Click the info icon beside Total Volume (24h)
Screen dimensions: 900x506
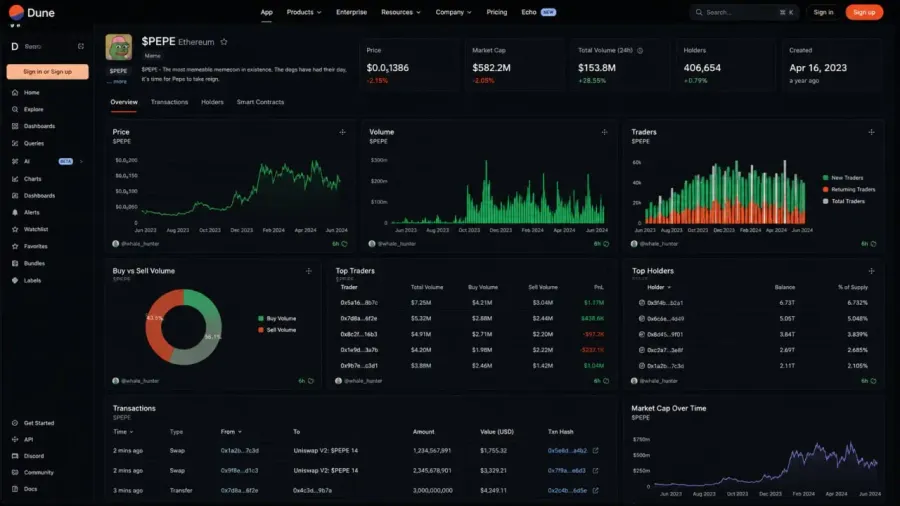640,50
